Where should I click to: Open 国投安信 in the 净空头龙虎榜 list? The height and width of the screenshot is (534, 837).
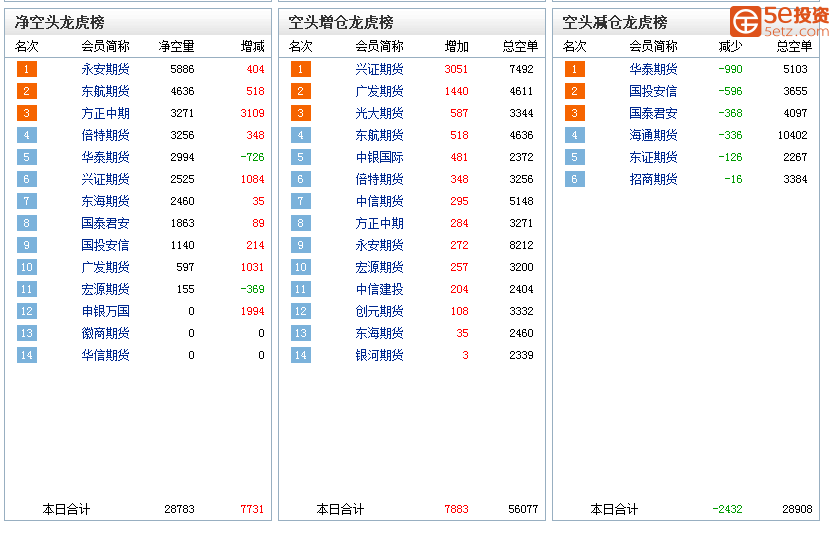tap(105, 245)
